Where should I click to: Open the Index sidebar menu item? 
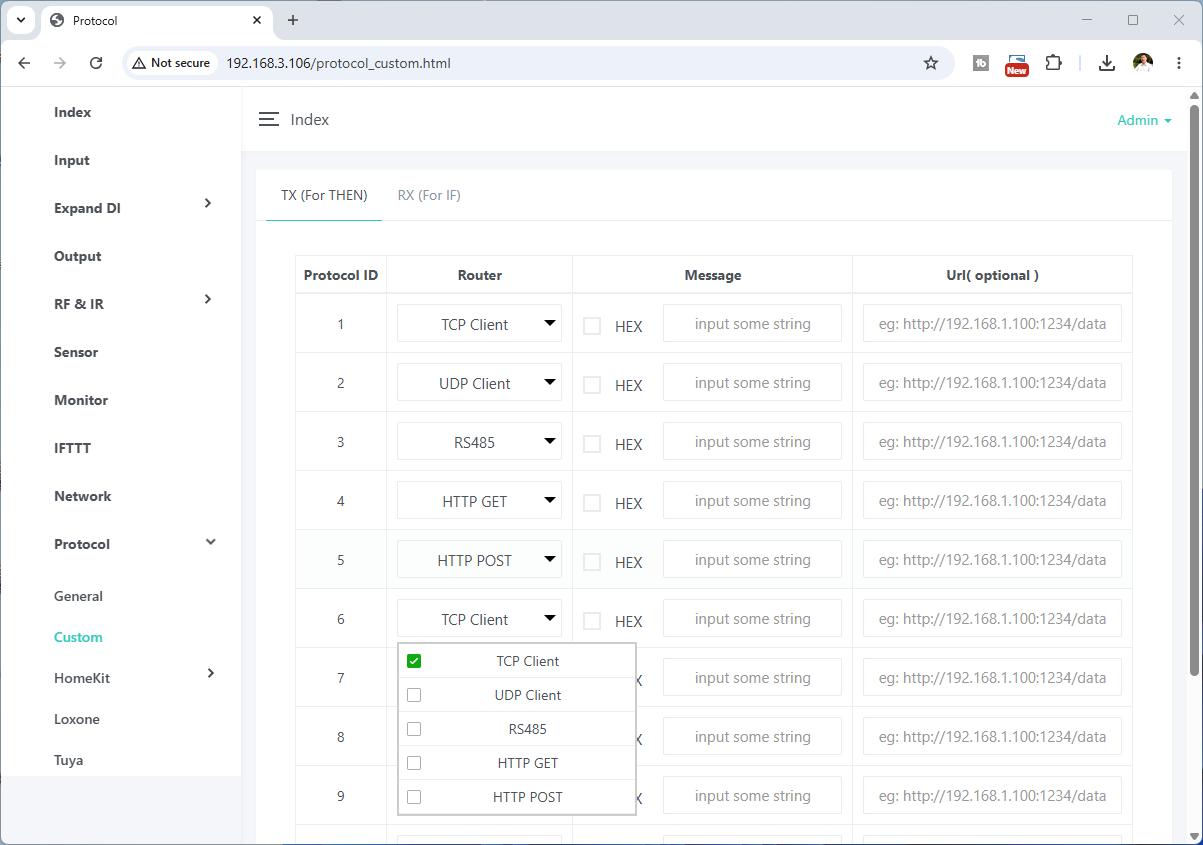73,112
